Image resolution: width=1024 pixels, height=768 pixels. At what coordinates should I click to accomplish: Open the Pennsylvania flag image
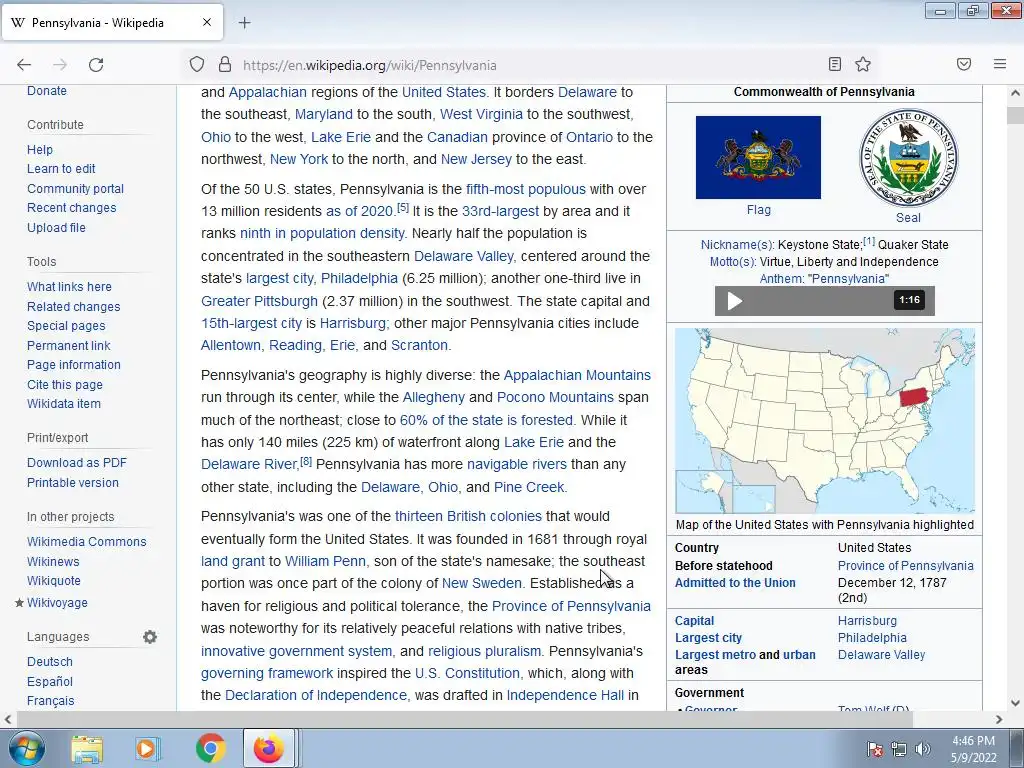coord(758,157)
